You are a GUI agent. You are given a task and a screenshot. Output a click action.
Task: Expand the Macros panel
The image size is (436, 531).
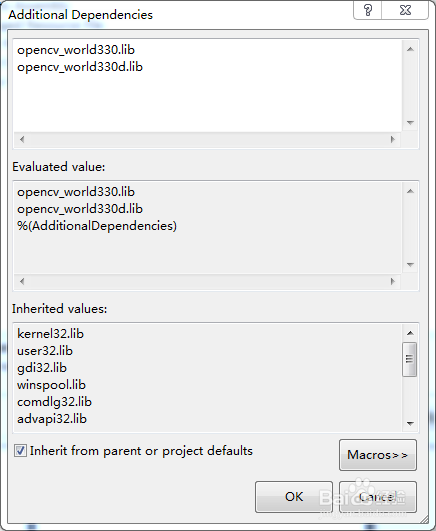coord(378,455)
